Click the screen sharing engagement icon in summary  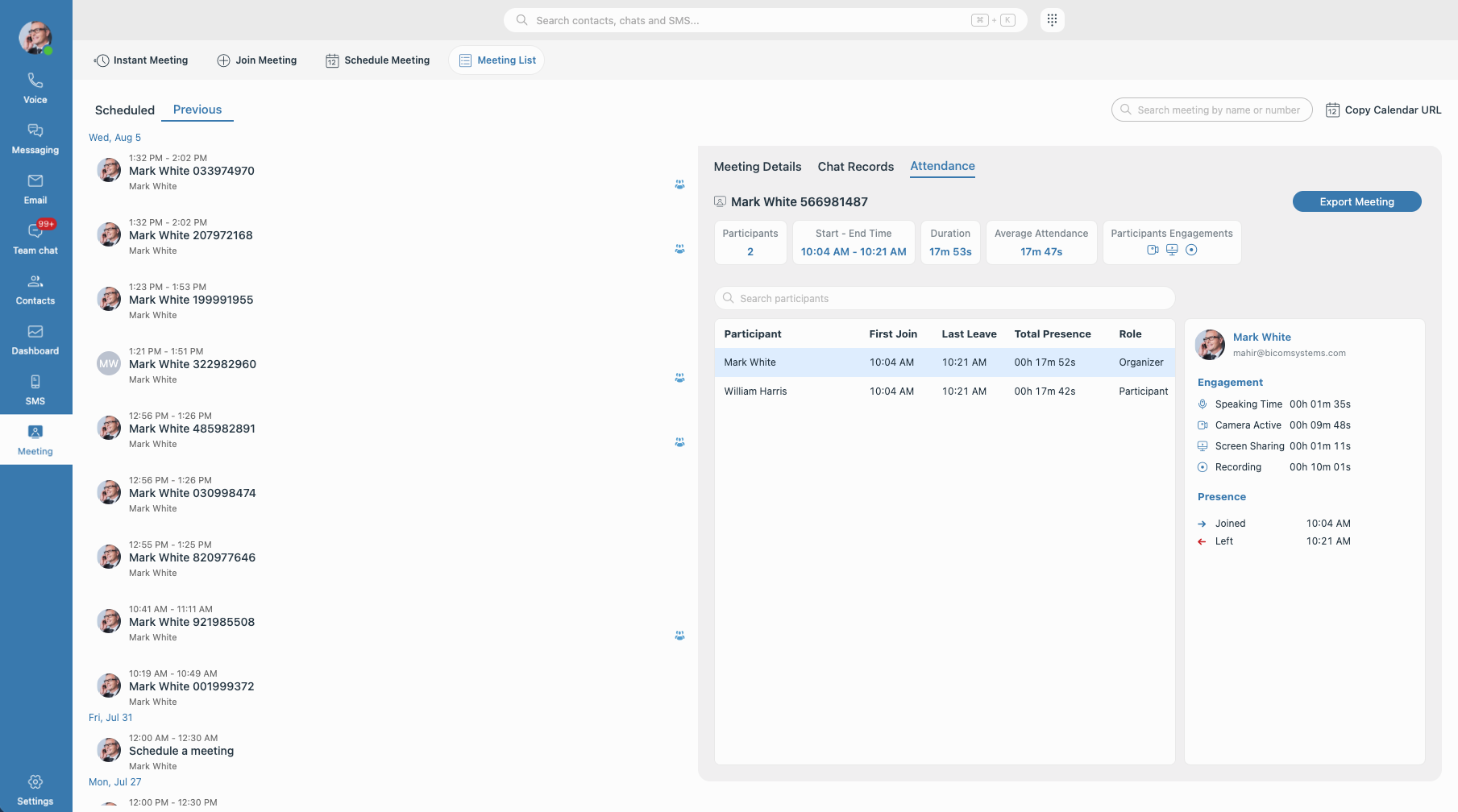(1172, 250)
